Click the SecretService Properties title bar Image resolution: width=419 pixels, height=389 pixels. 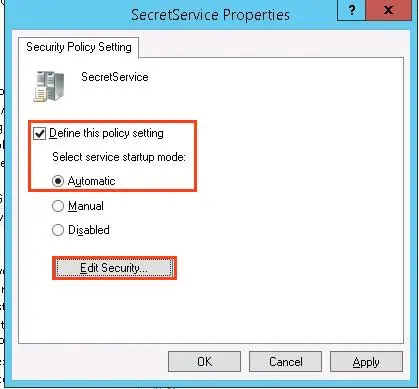[x=210, y=15]
